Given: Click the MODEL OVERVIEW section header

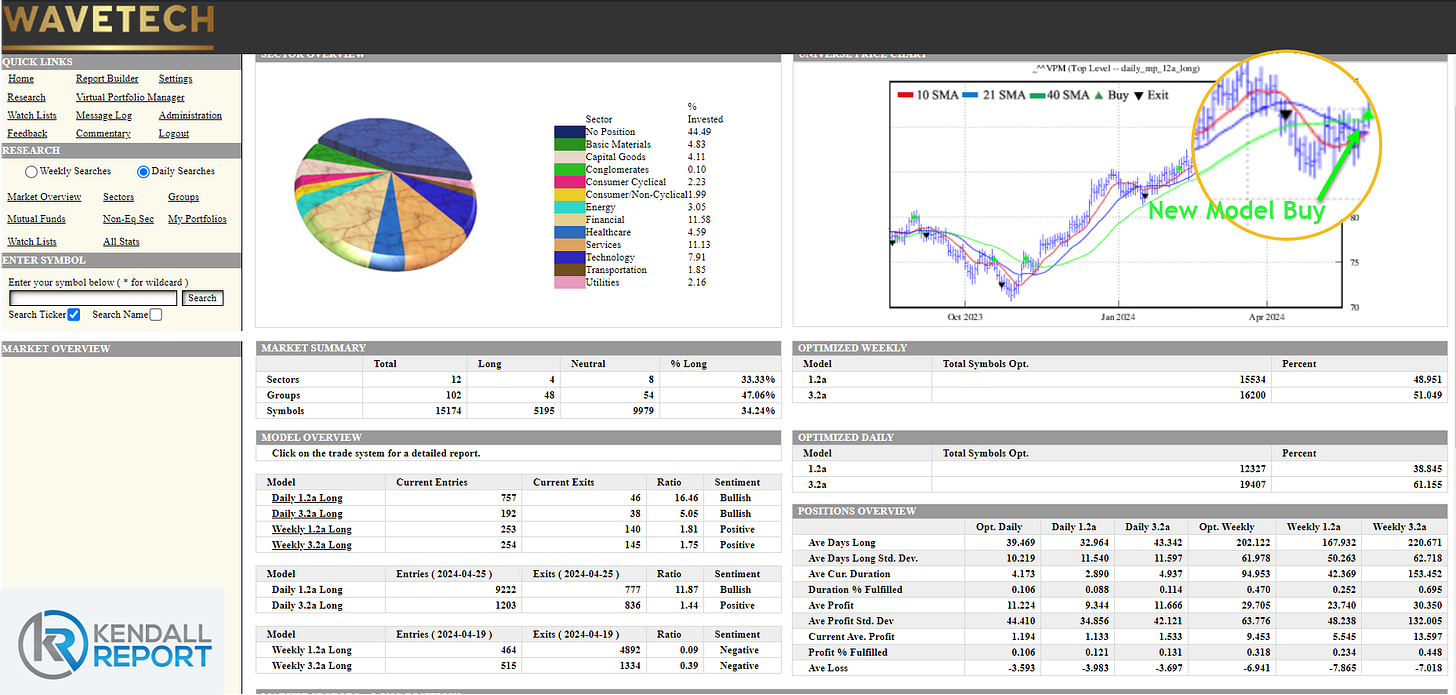Looking at the screenshot, I should click(518, 438).
